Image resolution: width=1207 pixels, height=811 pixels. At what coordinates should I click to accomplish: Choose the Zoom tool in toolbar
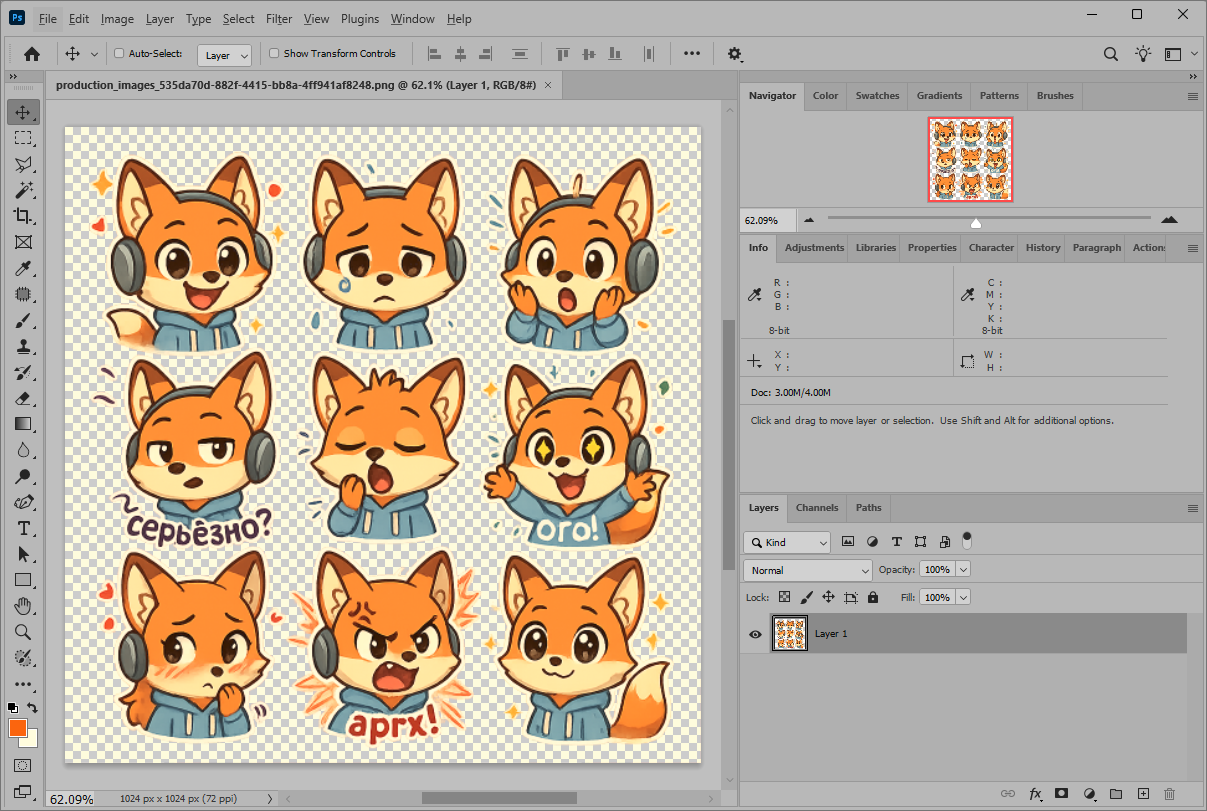pos(23,632)
